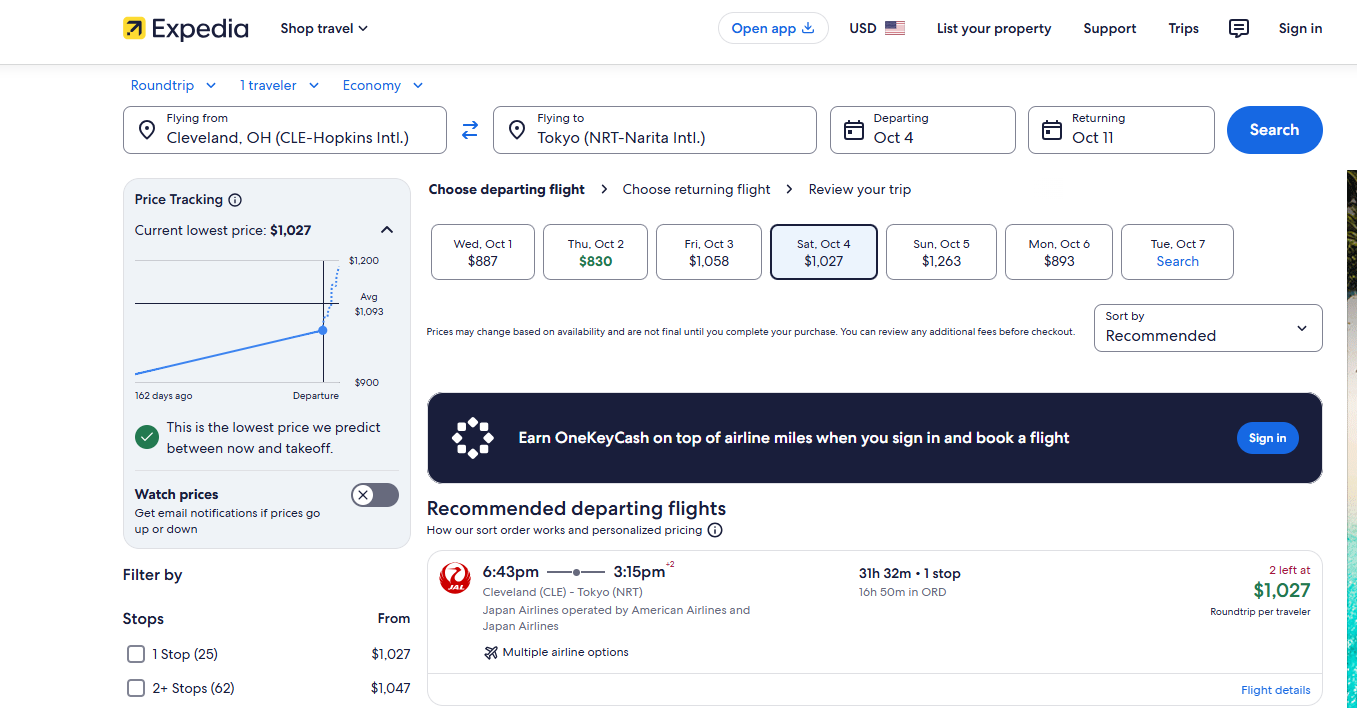Click the green checkmark prediction icon
Image resolution: width=1357 pixels, height=708 pixels.
(x=147, y=437)
